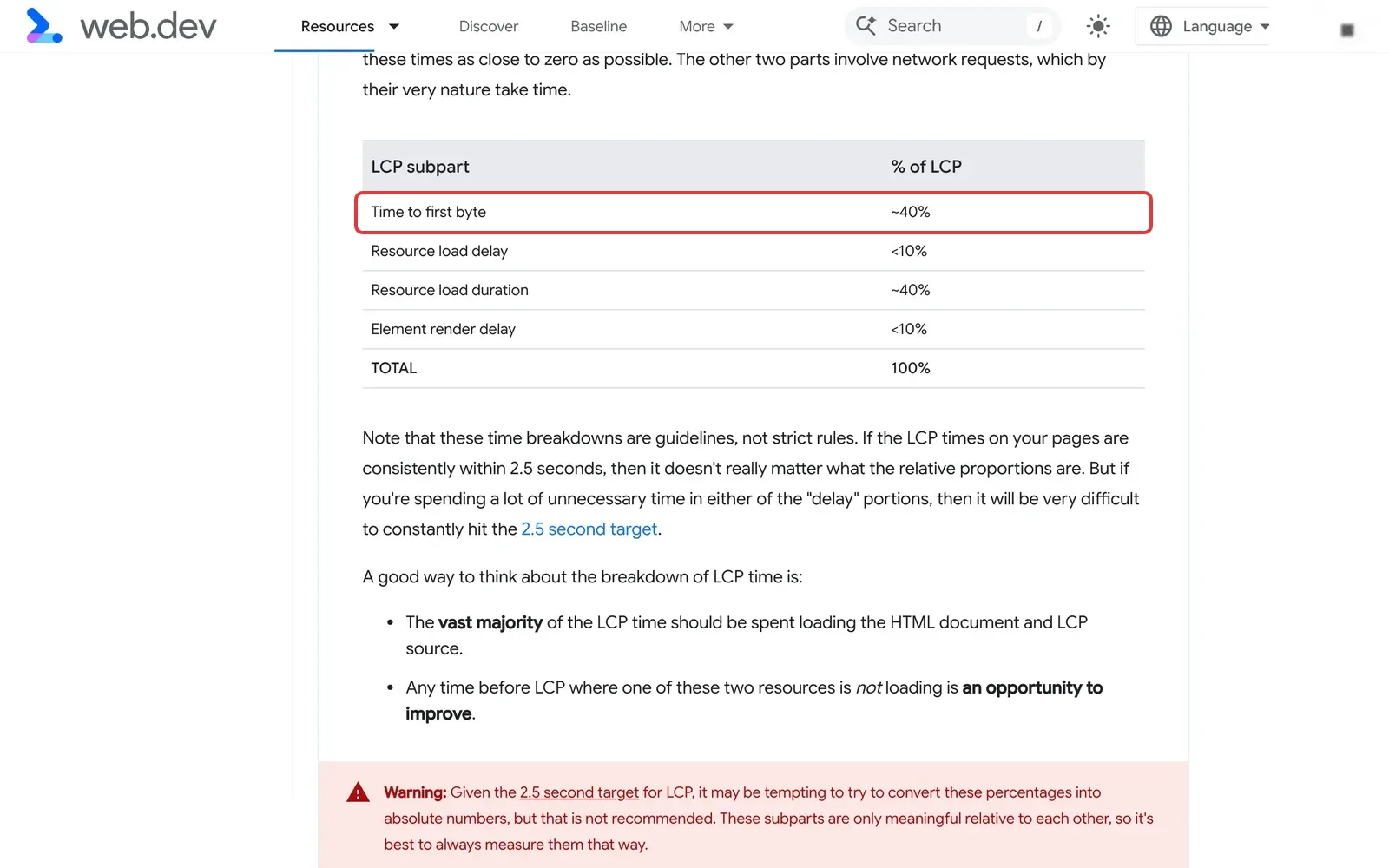
Task: Click '<10%' in Element render delay row
Action: pos(908,329)
